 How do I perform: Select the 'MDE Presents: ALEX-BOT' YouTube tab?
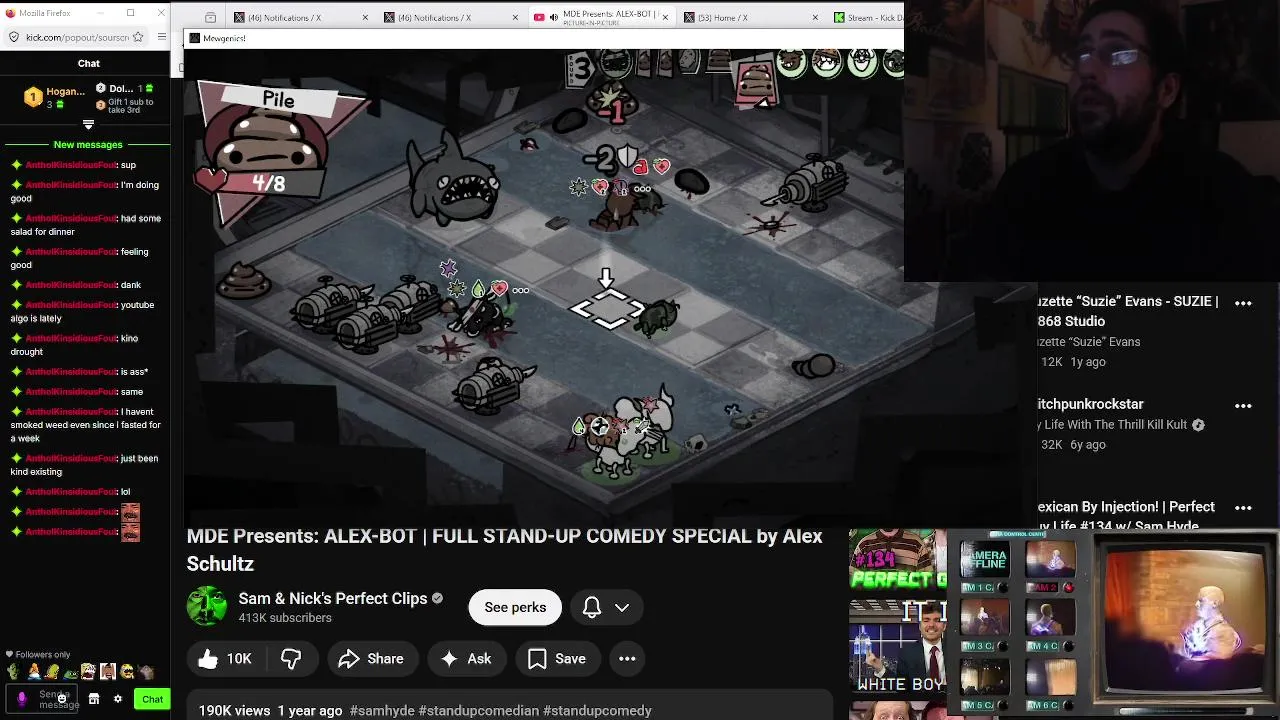603,18
